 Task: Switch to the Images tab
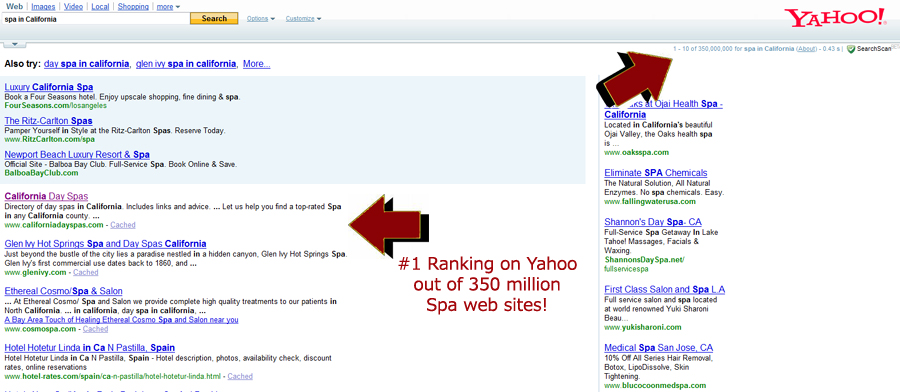point(44,7)
